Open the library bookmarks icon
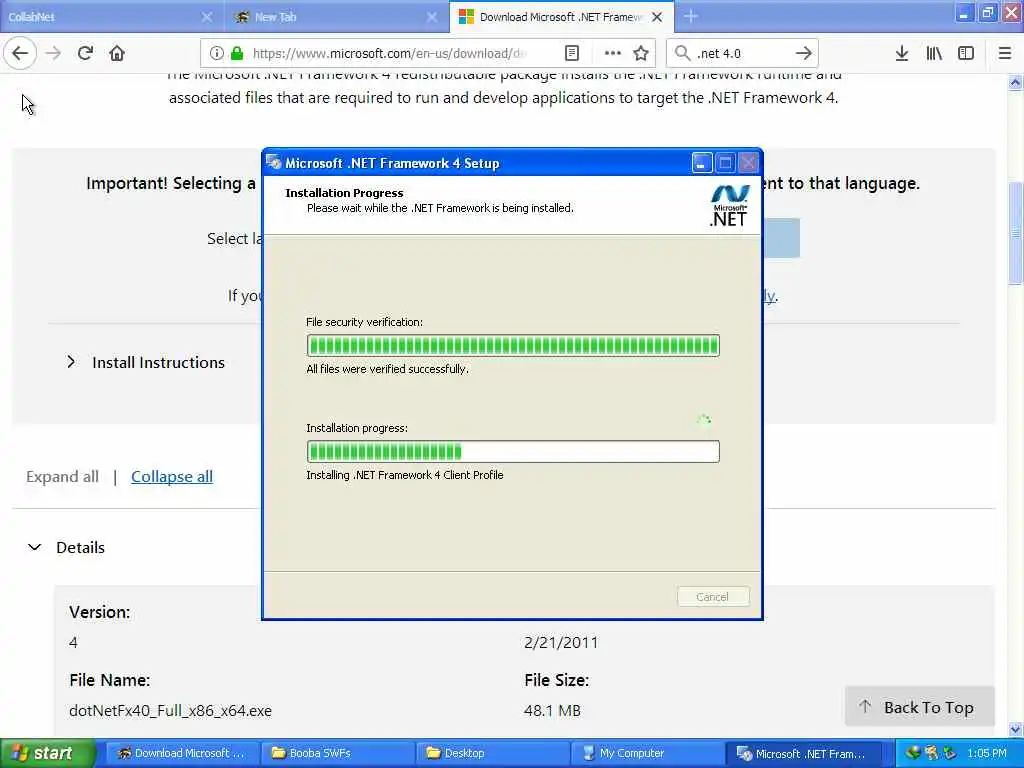 click(x=934, y=53)
